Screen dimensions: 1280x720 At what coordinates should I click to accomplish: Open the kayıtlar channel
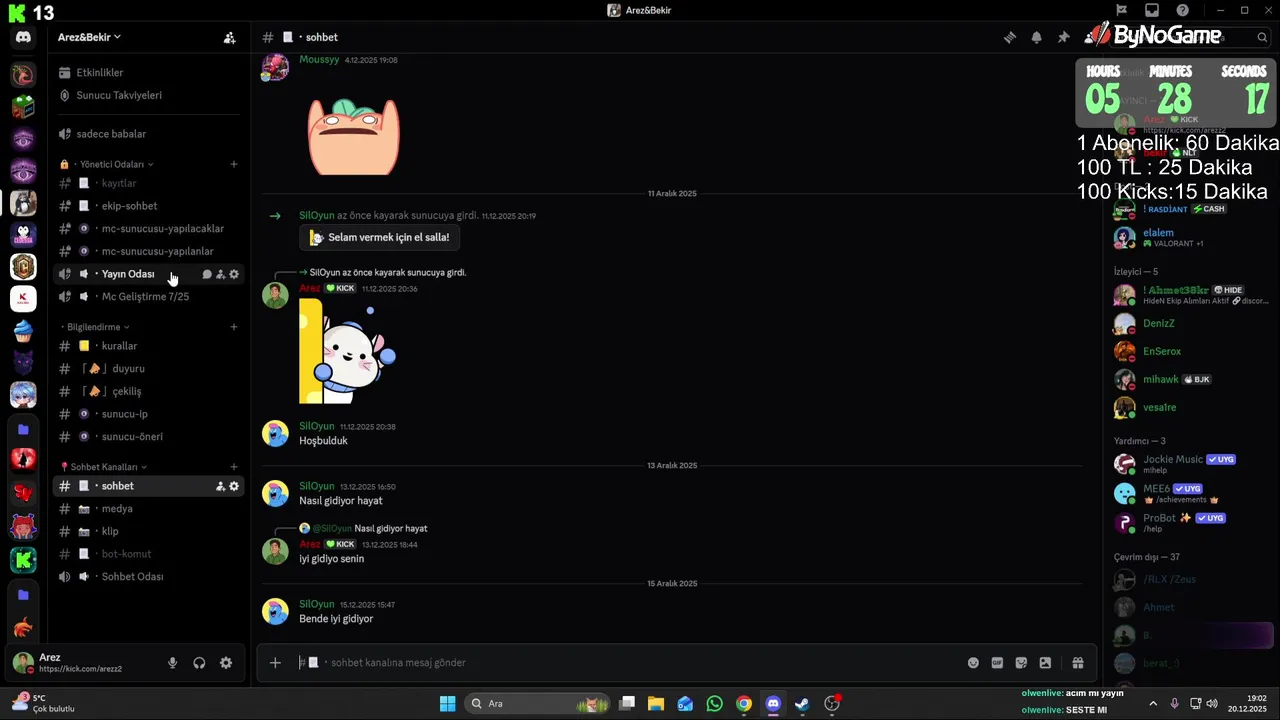149,183
